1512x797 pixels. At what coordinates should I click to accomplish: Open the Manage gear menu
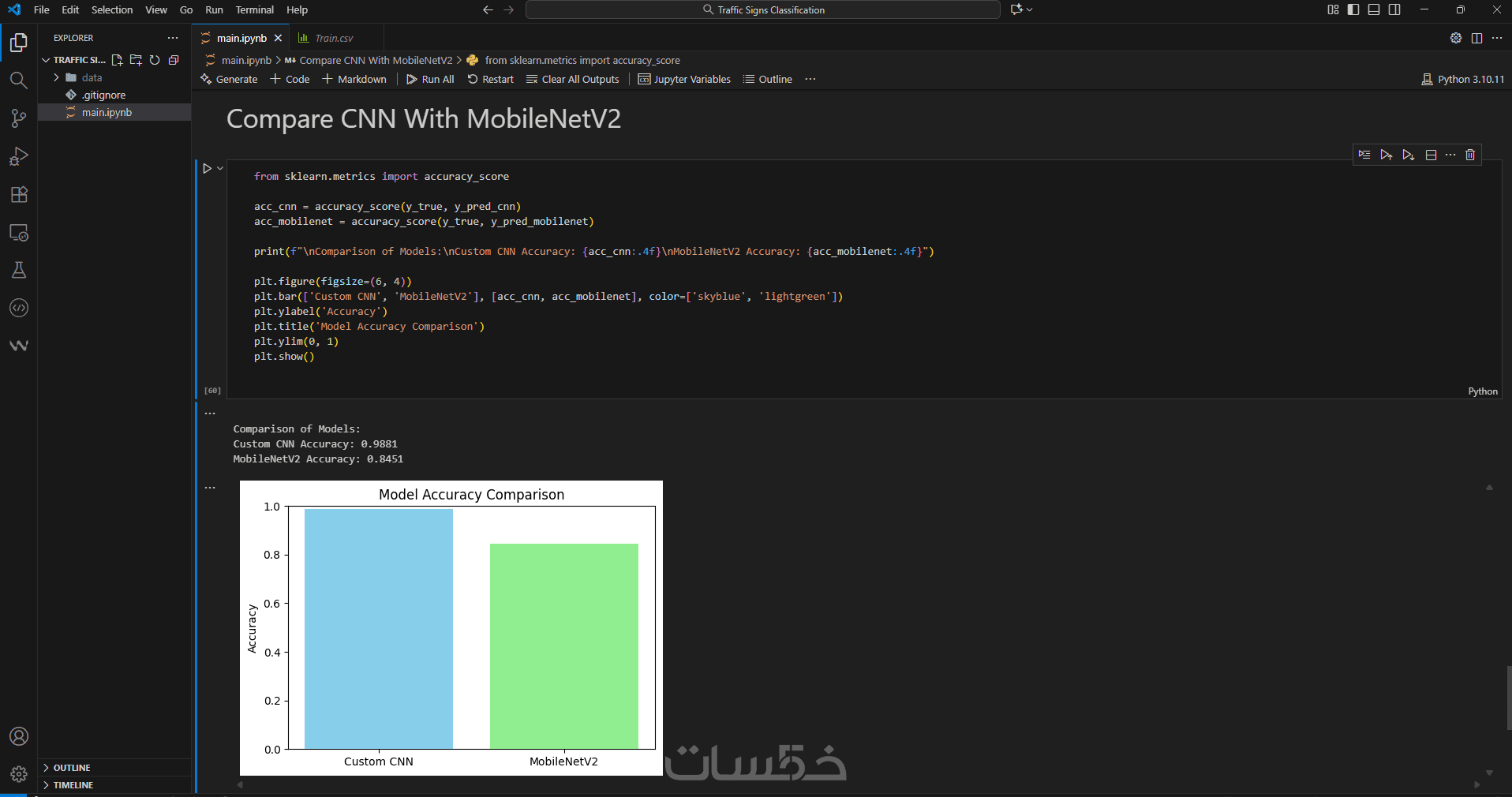(19, 774)
